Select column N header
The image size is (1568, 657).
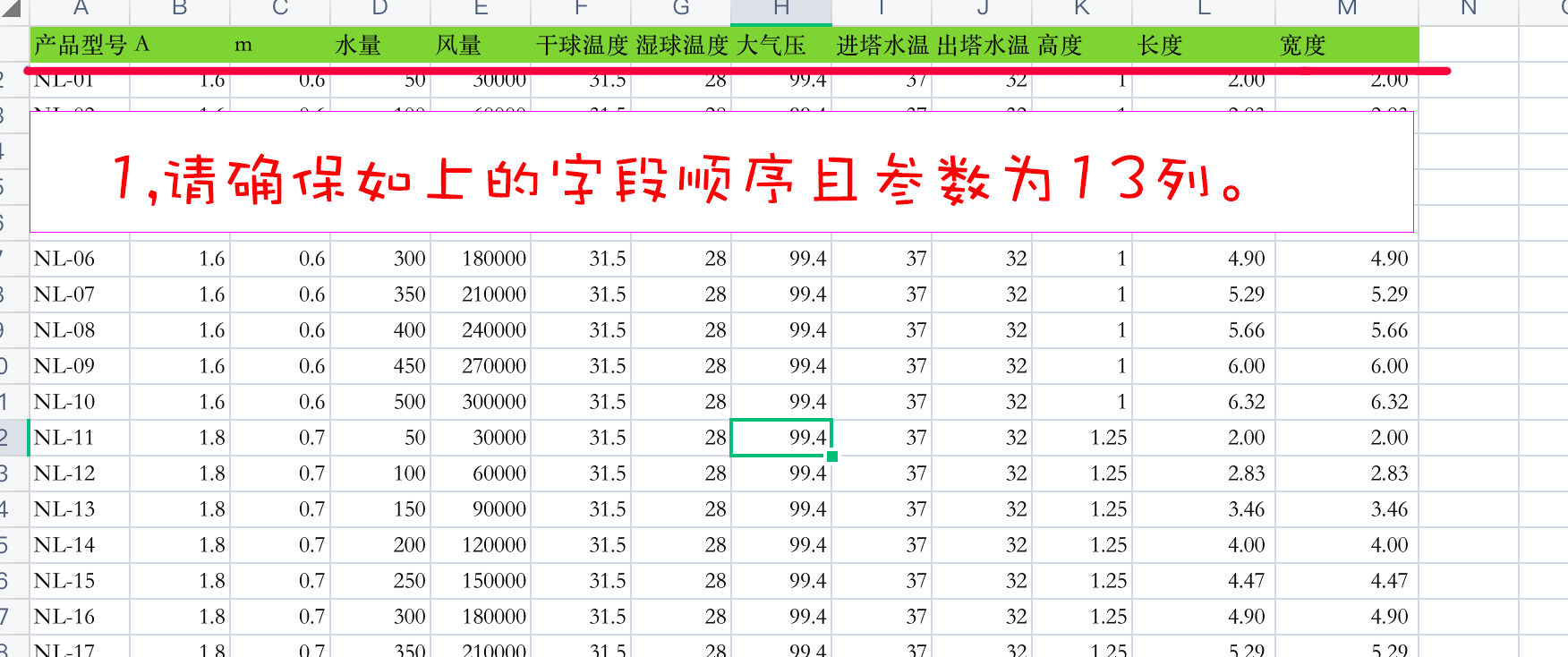point(1469,11)
